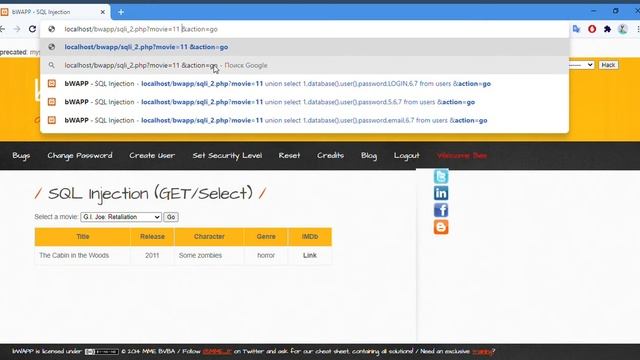Image resolution: width=640 pixels, height=360 pixels.
Task: Follow the IMDb Link in the table row
Action: click(310, 256)
